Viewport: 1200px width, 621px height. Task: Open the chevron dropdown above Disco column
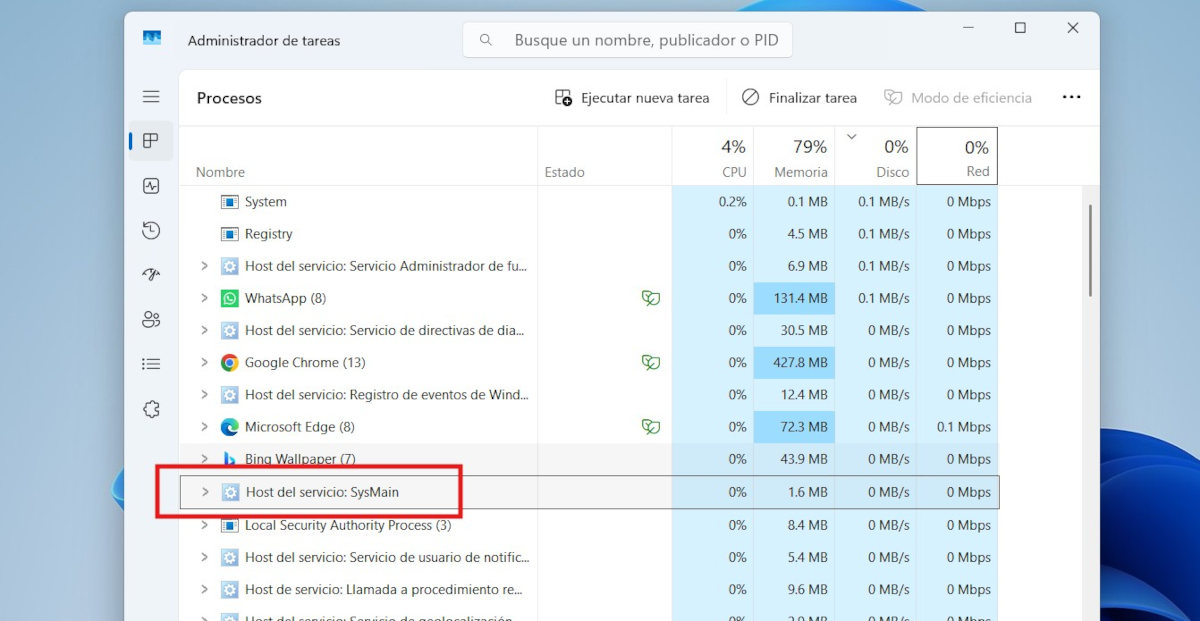(x=853, y=136)
